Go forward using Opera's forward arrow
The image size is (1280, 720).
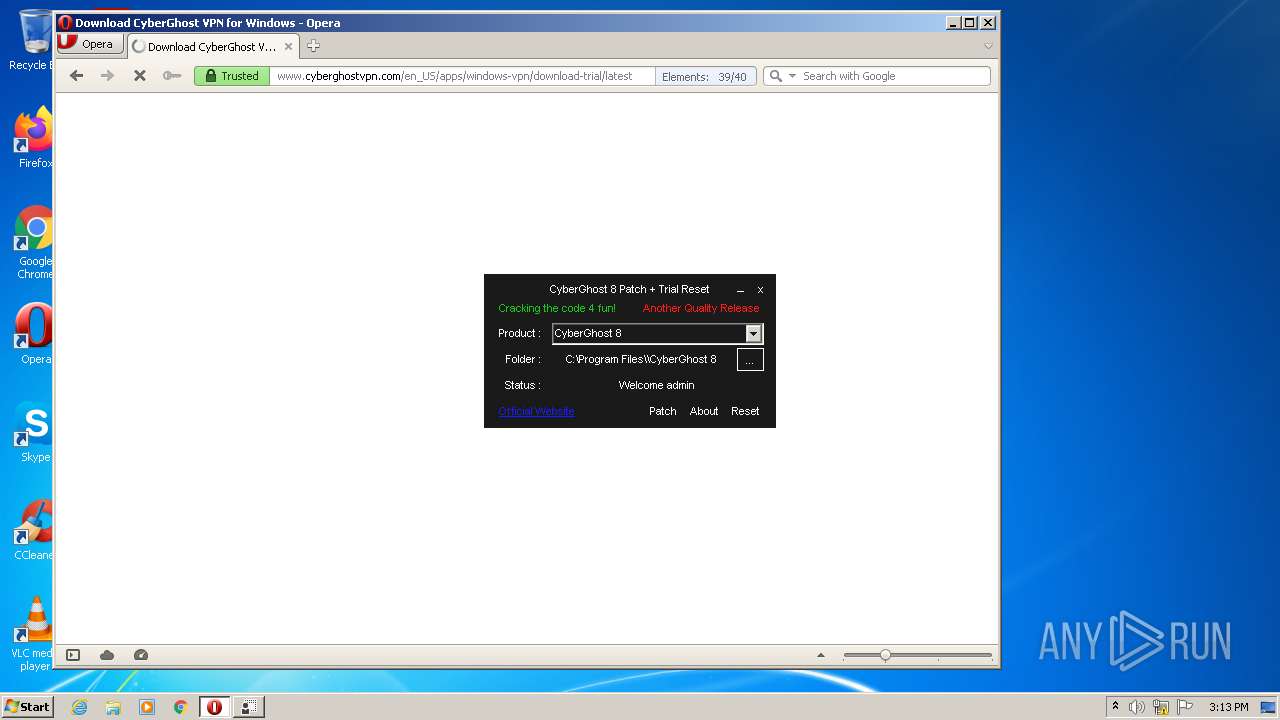pos(107,76)
